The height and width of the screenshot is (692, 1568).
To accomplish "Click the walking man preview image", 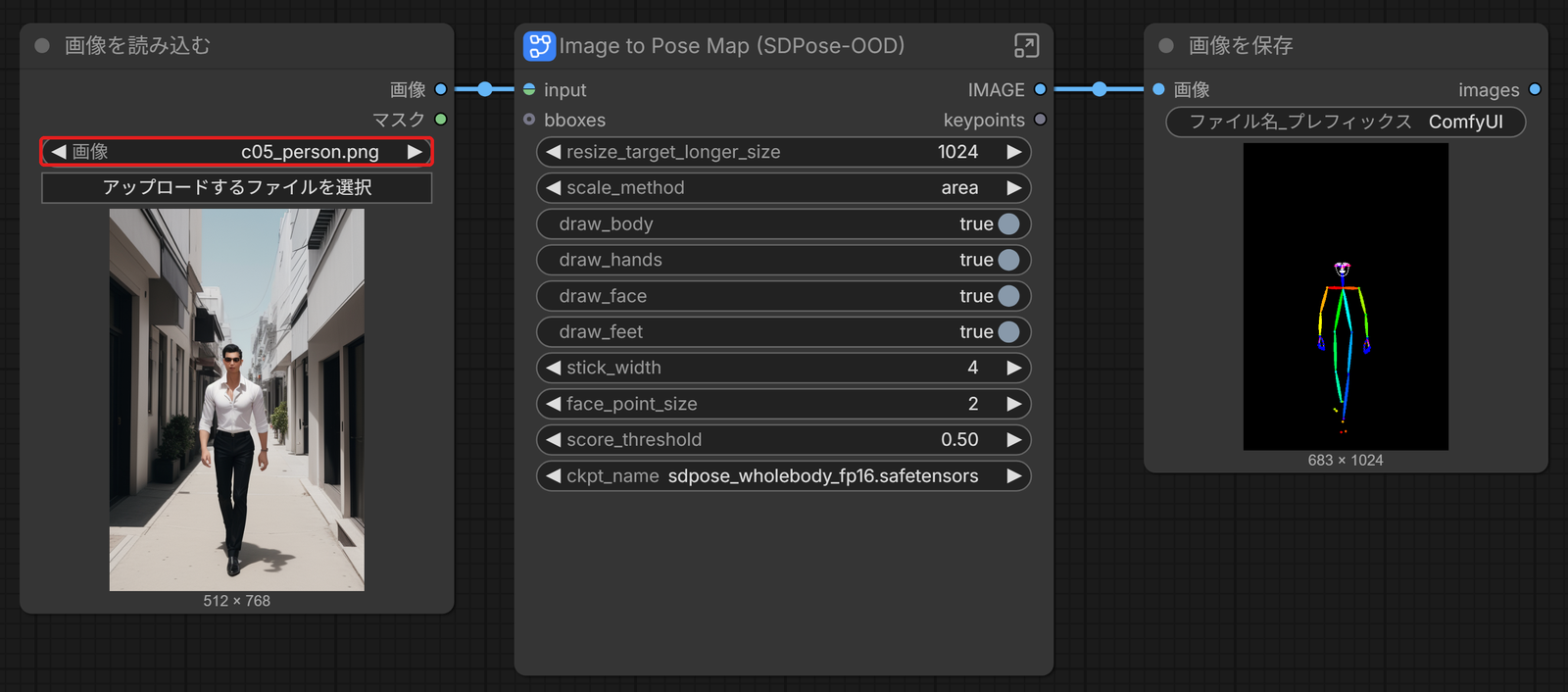I will pyautogui.click(x=236, y=399).
